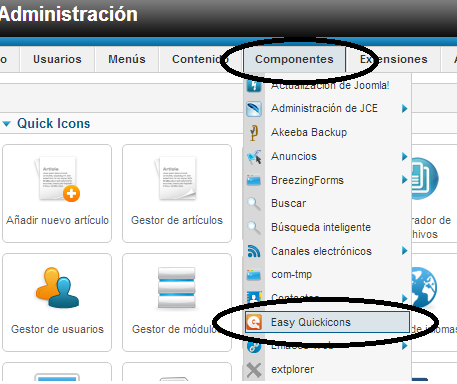Click Gestor de usuarios people icon
The width and height of the screenshot is (457, 384).
click(x=57, y=287)
